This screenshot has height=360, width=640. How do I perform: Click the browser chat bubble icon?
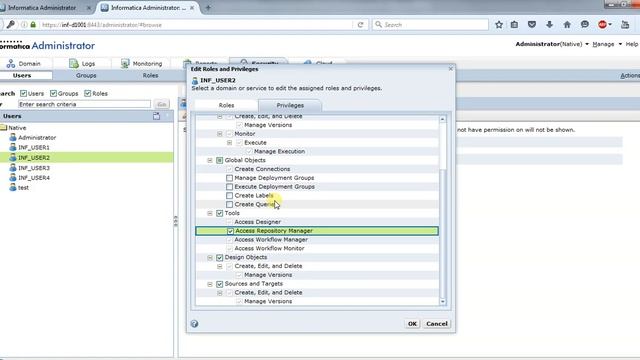click(584, 24)
